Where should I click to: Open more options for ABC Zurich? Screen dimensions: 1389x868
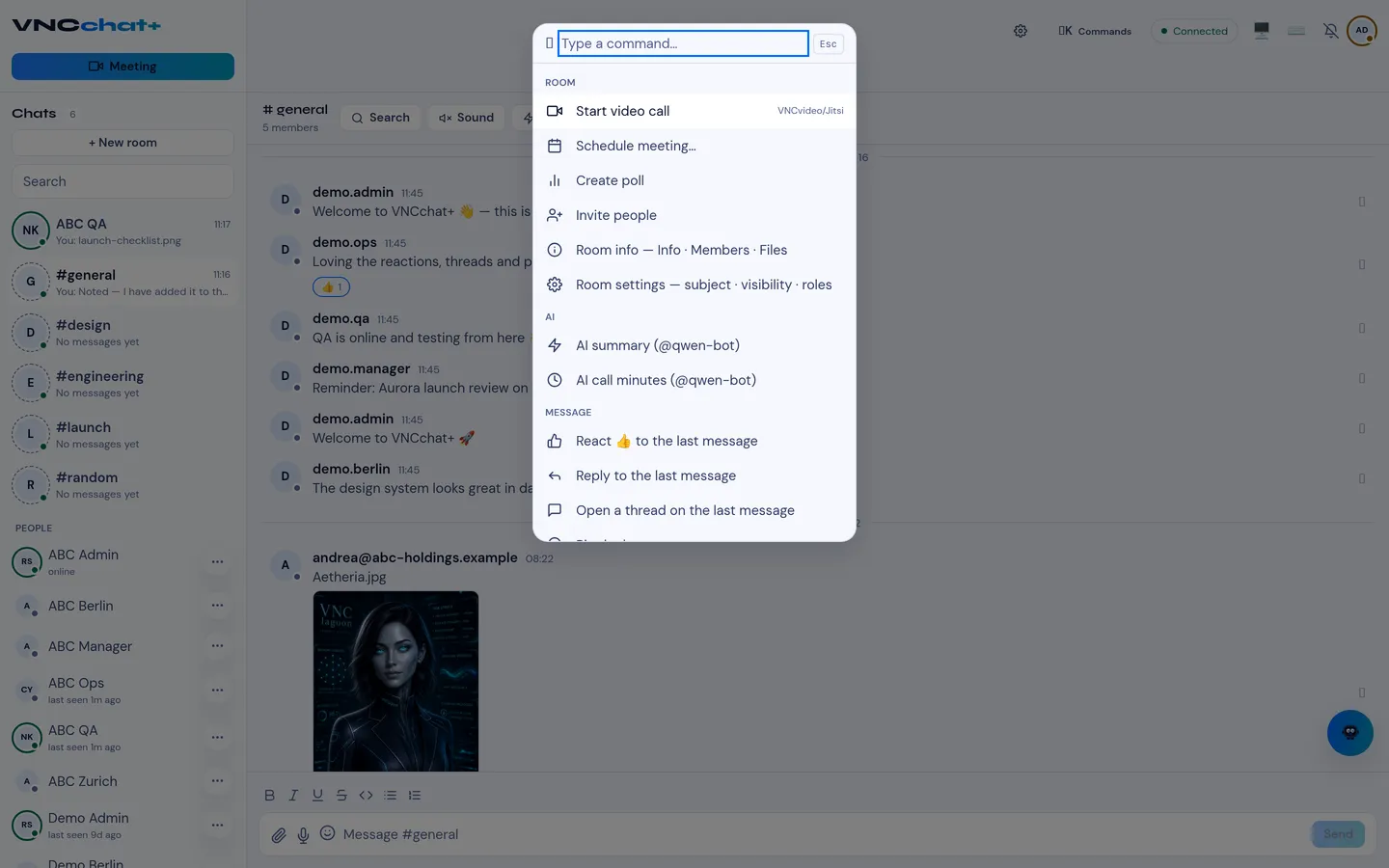pyautogui.click(x=217, y=781)
